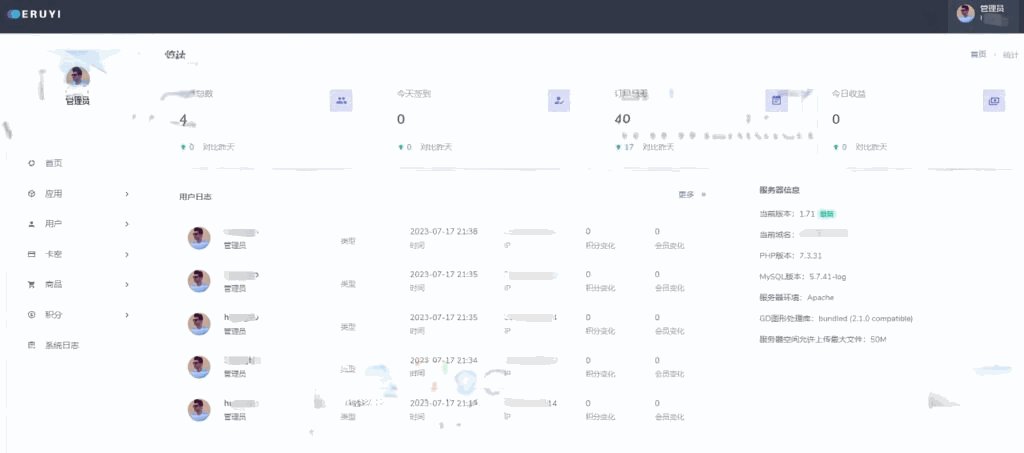
Task: Go to 首页 in the sidebar menu
Action: [54, 163]
